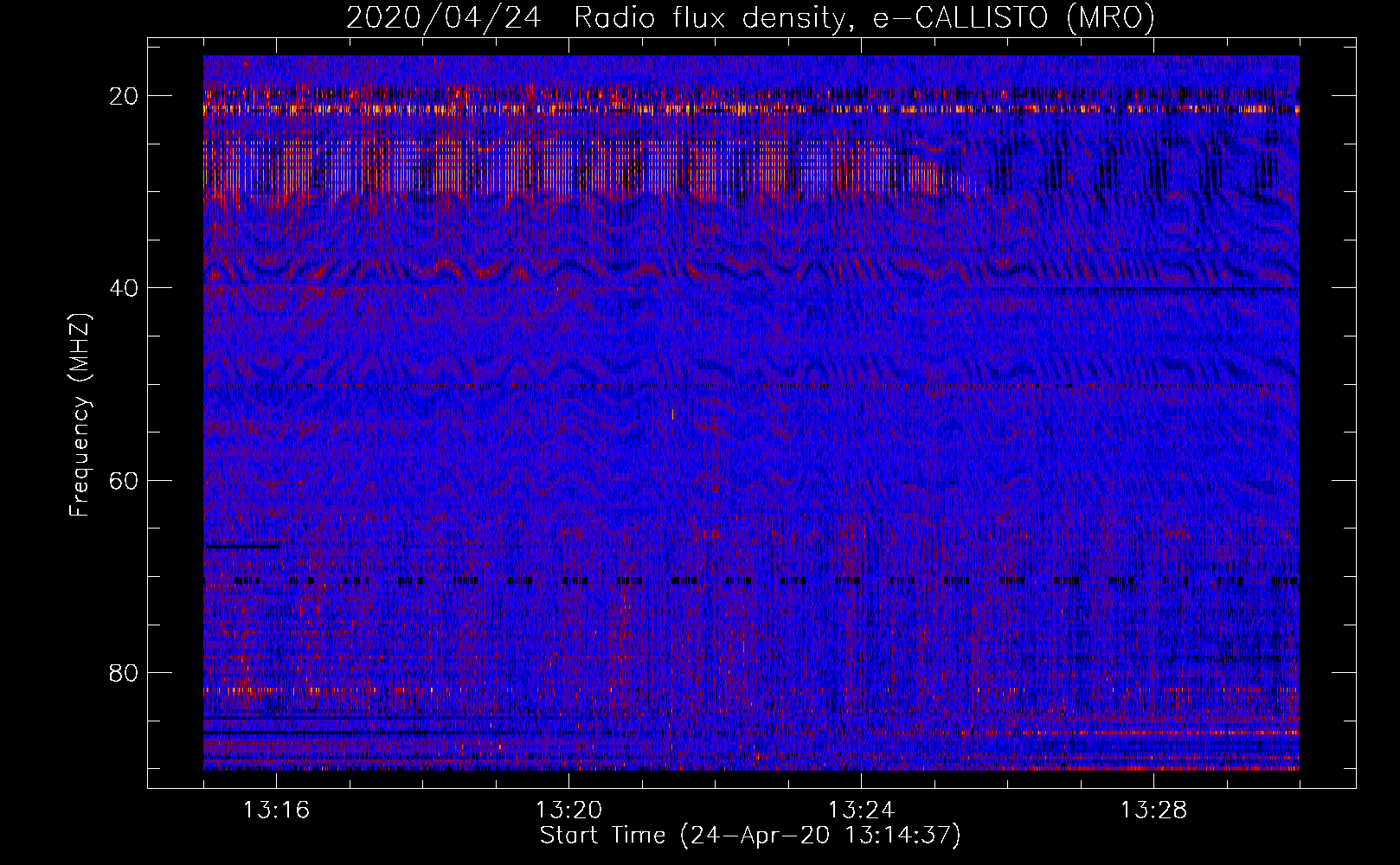
Task: Click the '13:20' time tick label
Action: point(568,811)
